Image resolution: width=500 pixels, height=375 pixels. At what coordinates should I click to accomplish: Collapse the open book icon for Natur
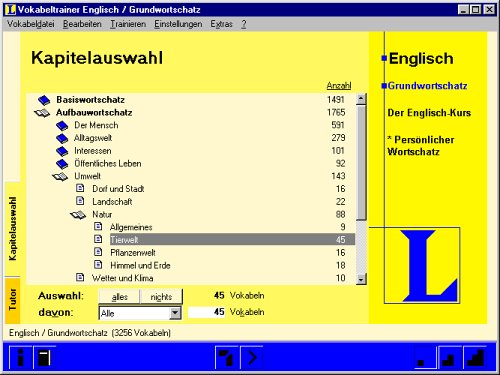click(78, 215)
